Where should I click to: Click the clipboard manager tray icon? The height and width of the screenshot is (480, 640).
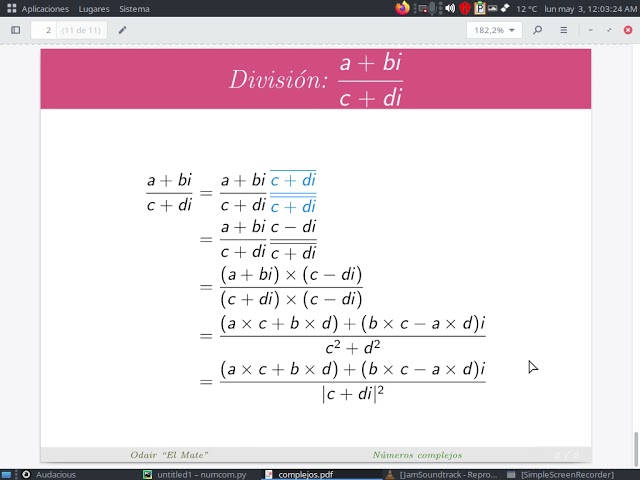point(480,8)
